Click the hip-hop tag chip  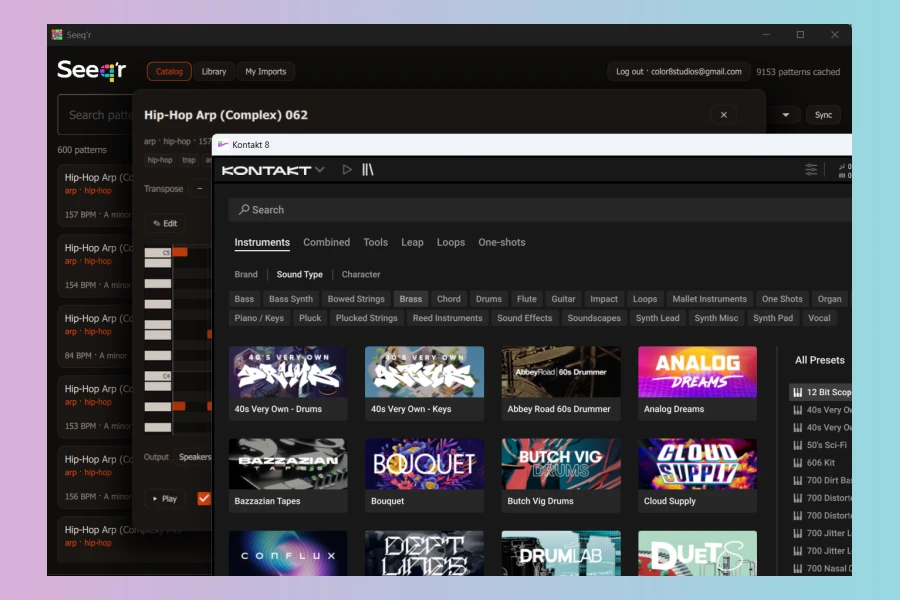(x=160, y=160)
